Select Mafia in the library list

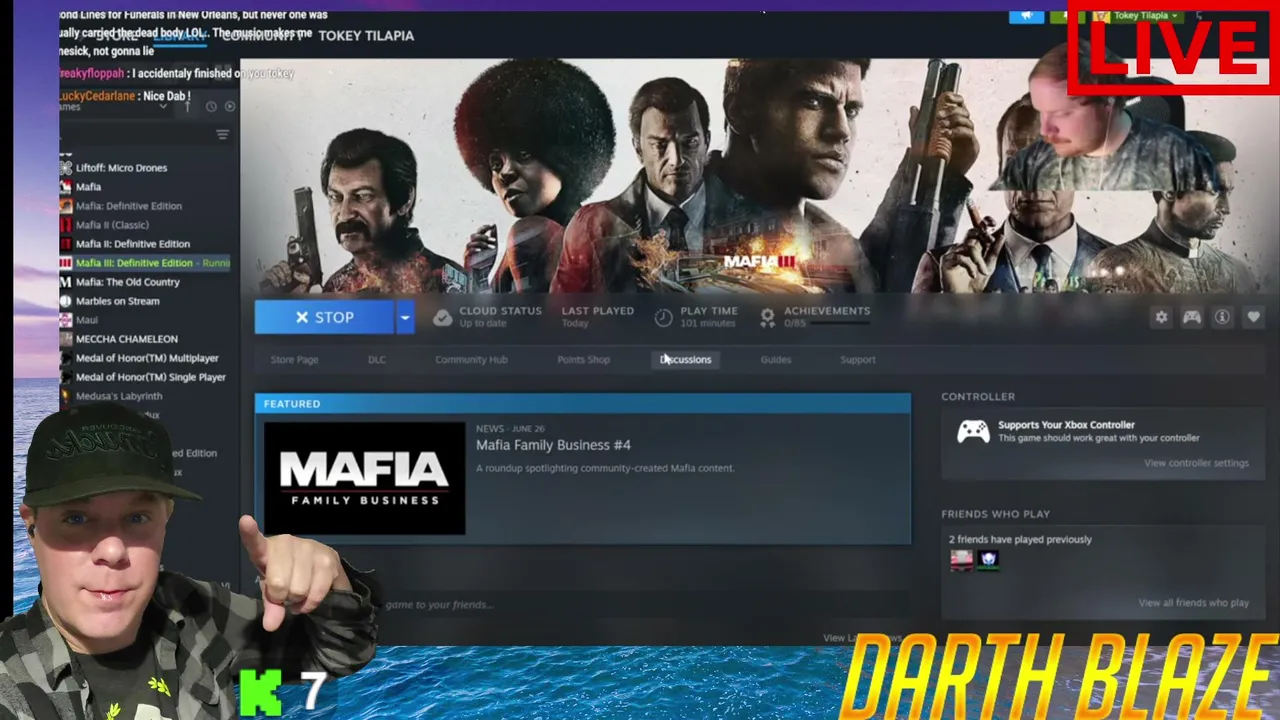coord(88,187)
